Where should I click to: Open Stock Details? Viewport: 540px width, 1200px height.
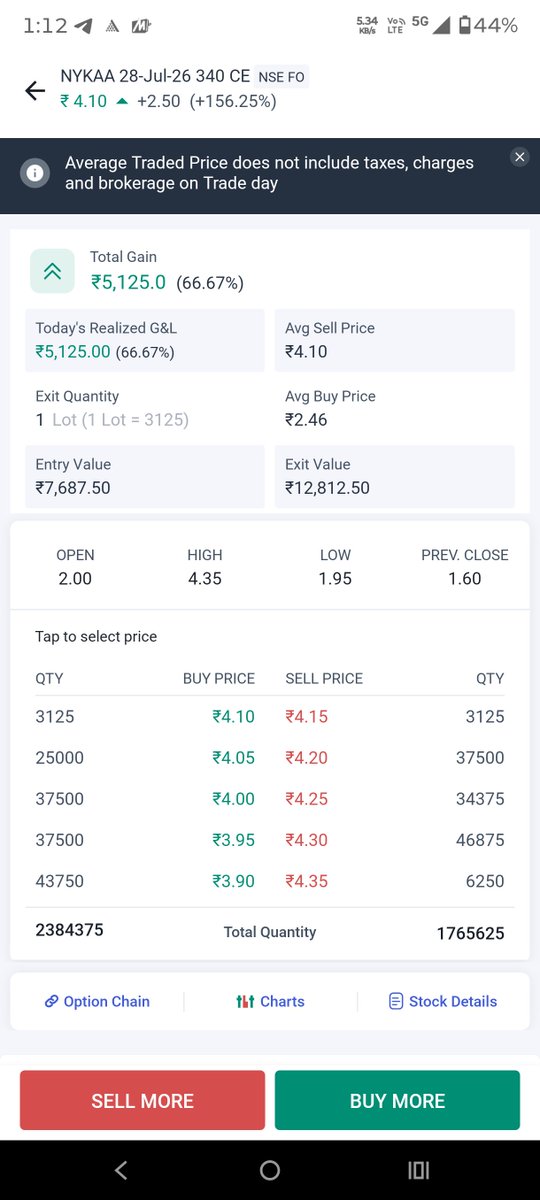443,1001
